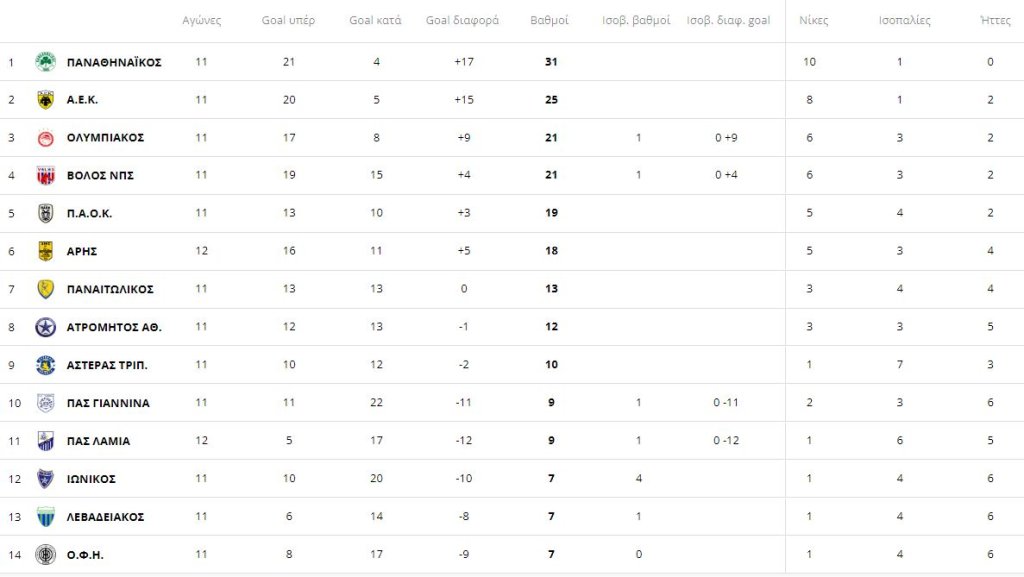Click the Άρης yellow club crest
Screen dimensions: 1024x577
[45, 251]
